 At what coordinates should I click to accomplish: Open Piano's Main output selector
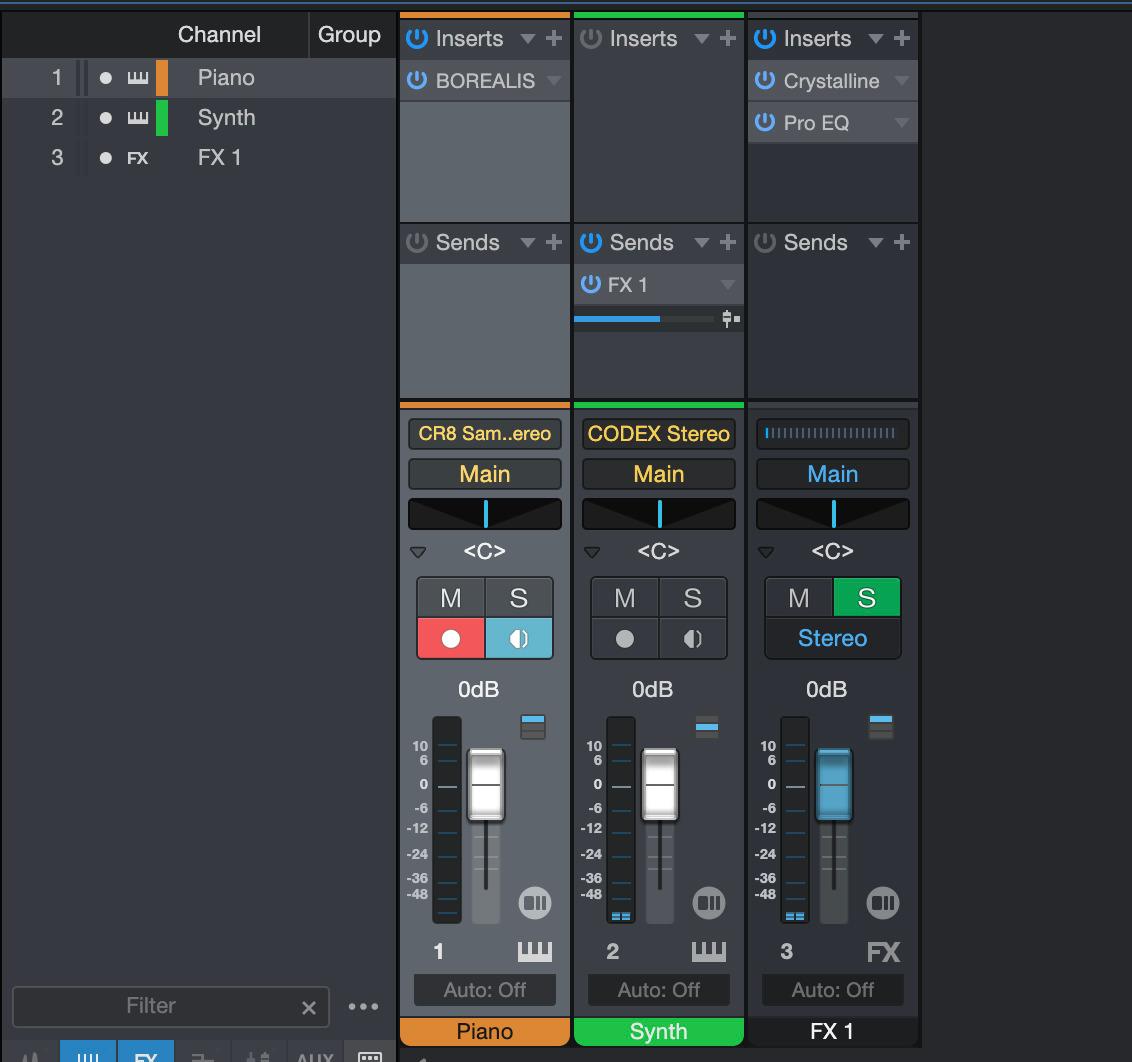484,474
